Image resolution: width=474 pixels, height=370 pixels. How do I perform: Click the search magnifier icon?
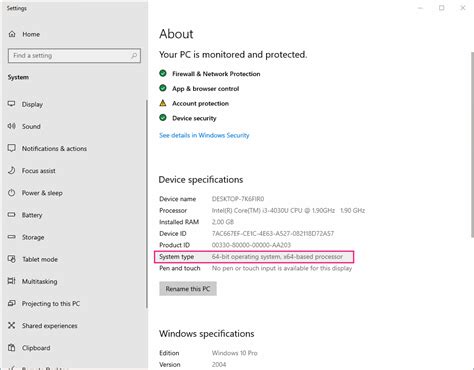[x=134, y=56]
